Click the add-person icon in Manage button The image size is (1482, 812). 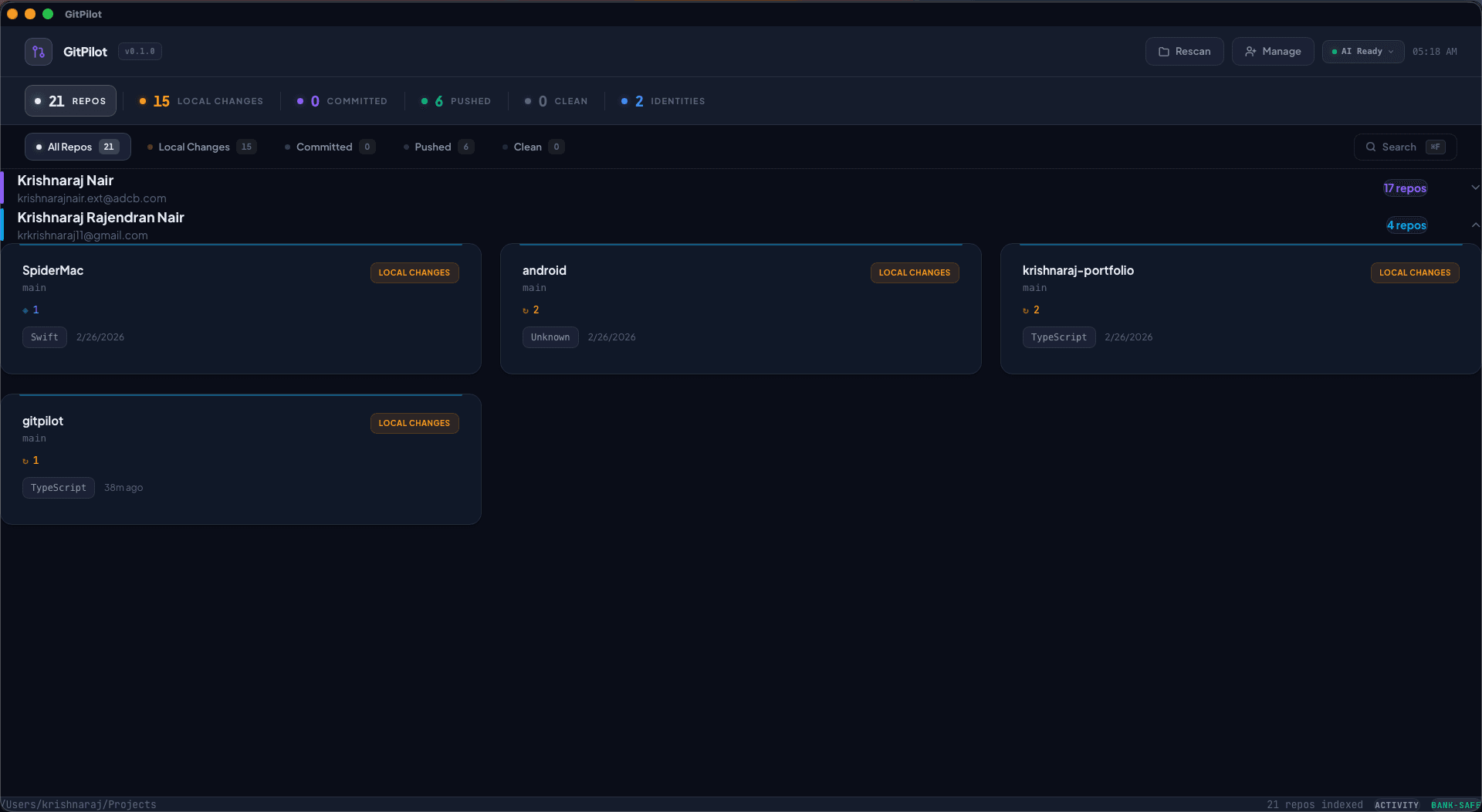(1250, 51)
